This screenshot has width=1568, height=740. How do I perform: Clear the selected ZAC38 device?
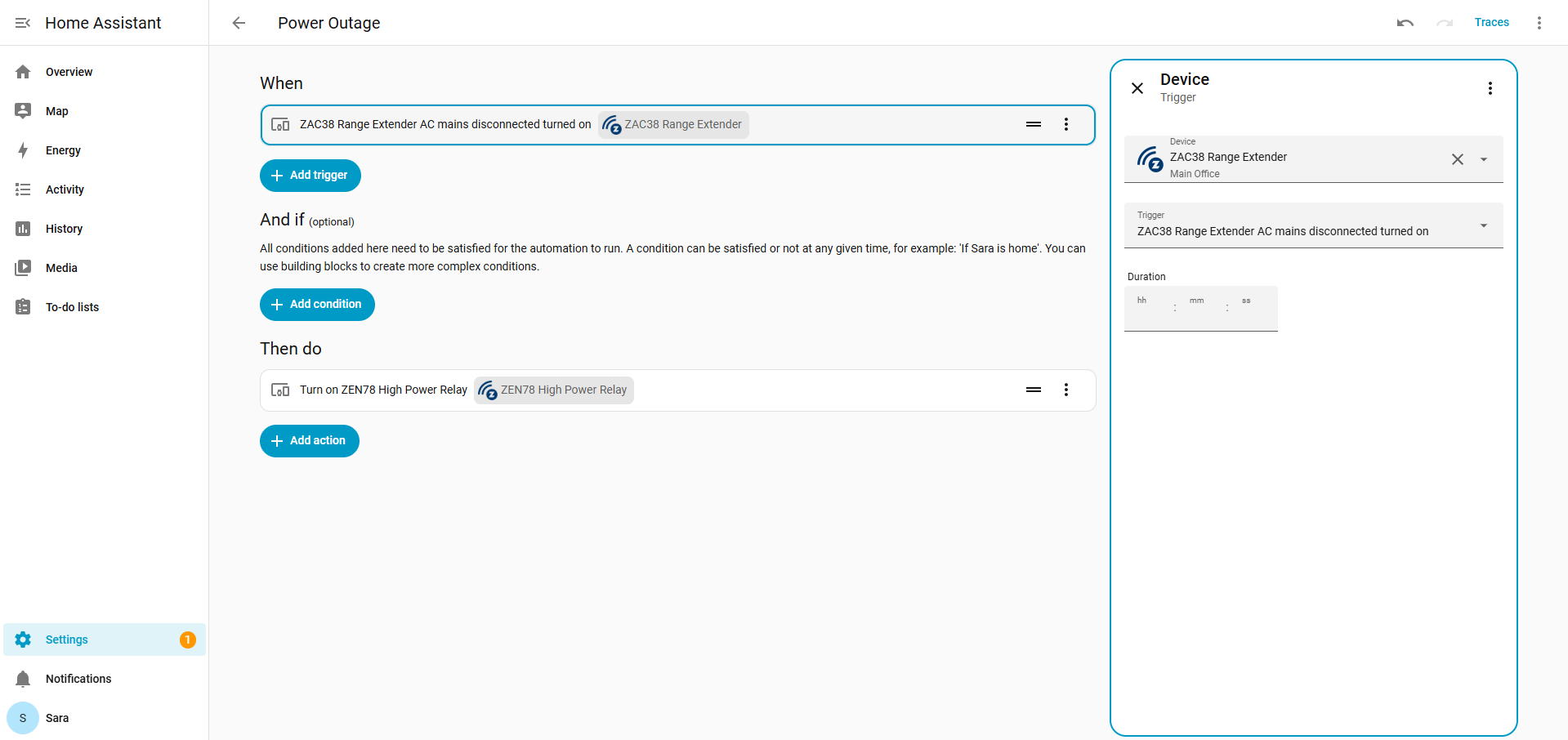click(1458, 159)
